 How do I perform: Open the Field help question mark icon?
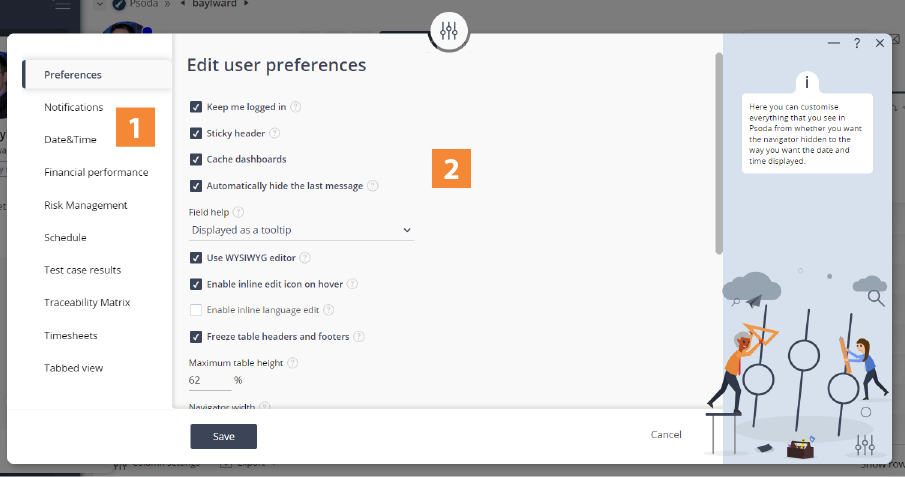pyautogui.click(x=238, y=213)
